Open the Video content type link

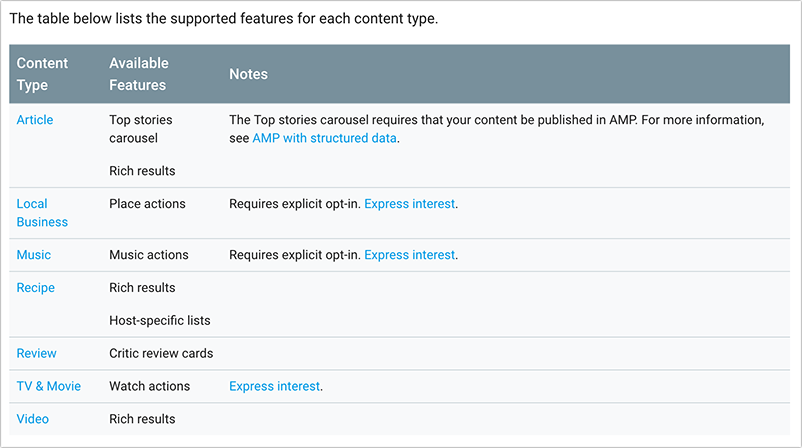coord(33,419)
